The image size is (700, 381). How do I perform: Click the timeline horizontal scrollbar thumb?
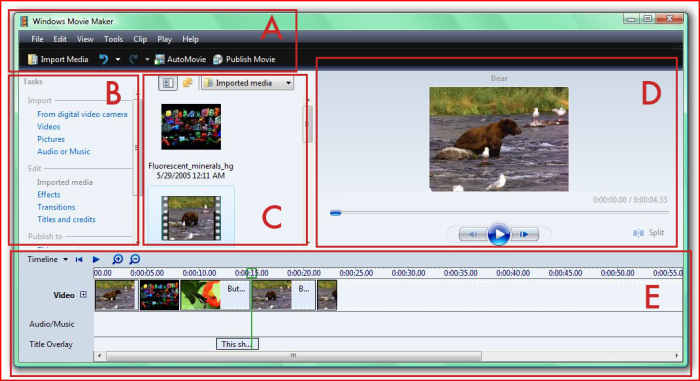tap(294, 356)
